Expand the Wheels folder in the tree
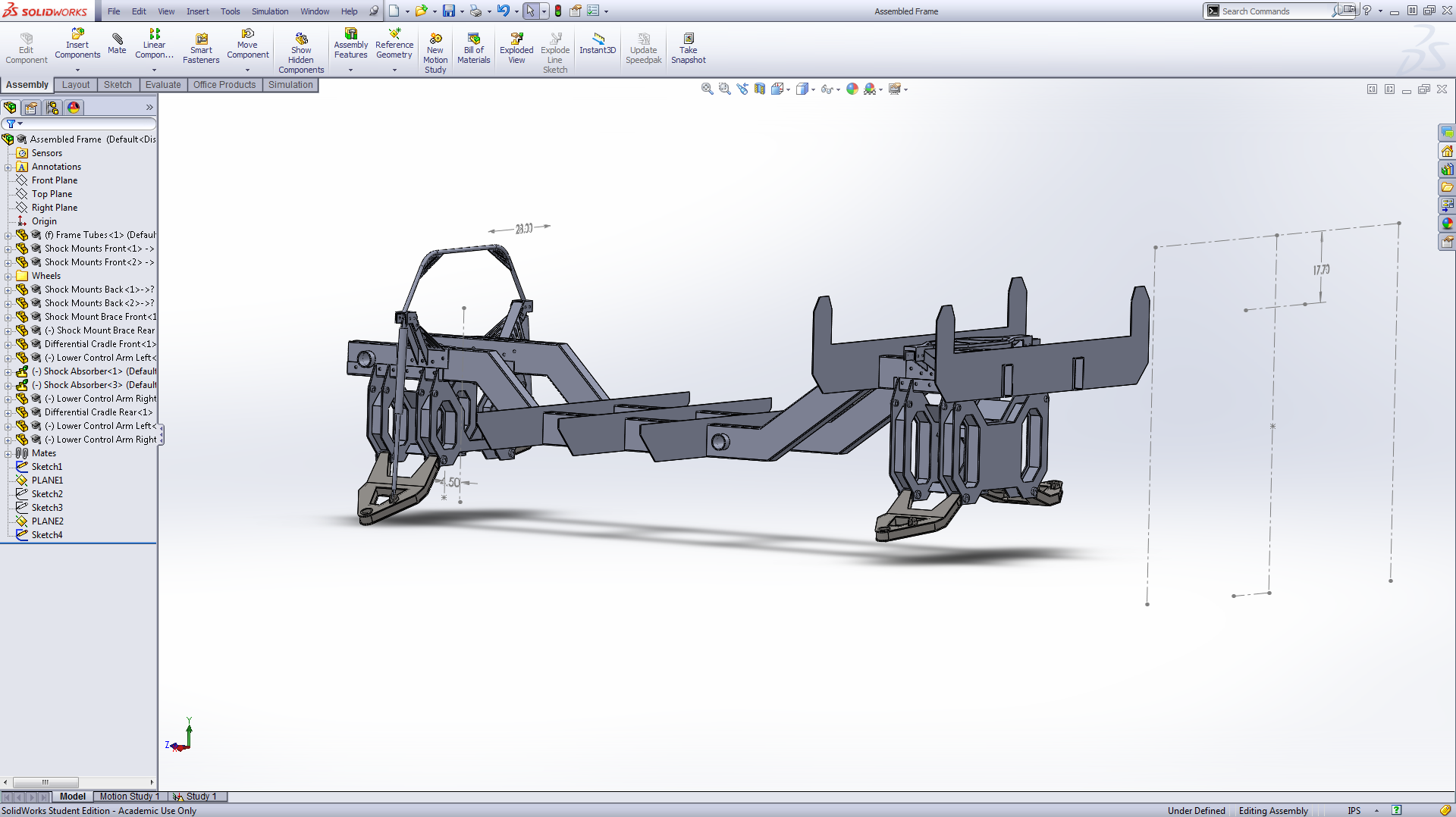This screenshot has height=817, width=1456. pos(8,277)
